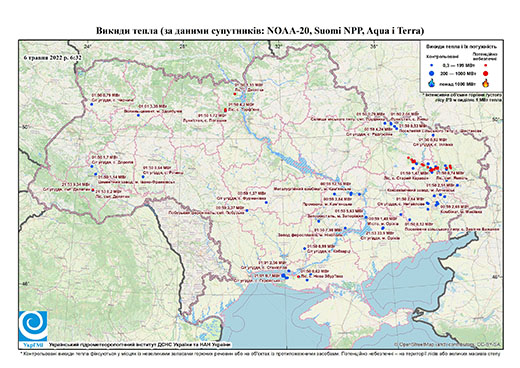The width and height of the screenshot is (520, 368).
Task: Select the 8.82 MW marker in Kharkiv region
Action: [x=433, y=135]
